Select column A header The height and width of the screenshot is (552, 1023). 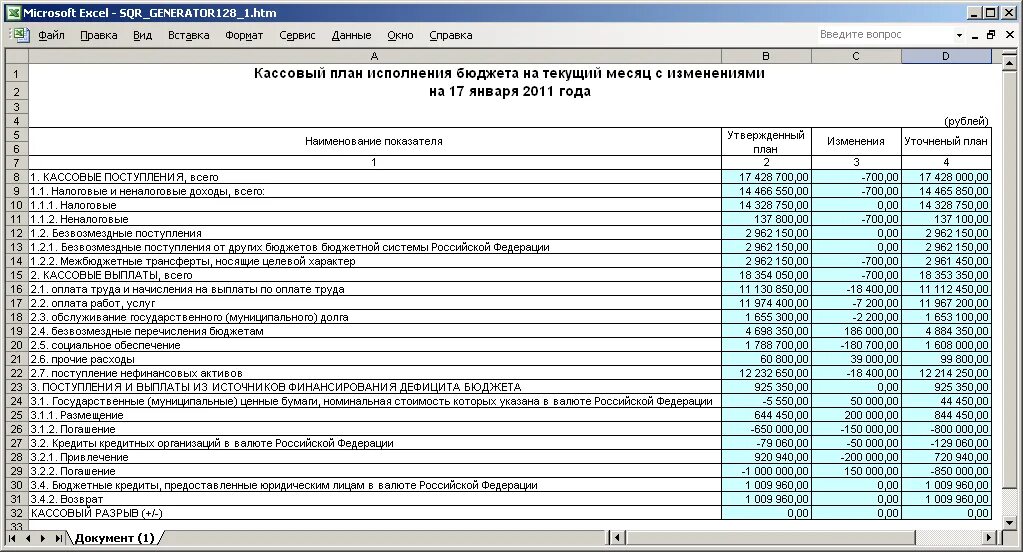374,57
